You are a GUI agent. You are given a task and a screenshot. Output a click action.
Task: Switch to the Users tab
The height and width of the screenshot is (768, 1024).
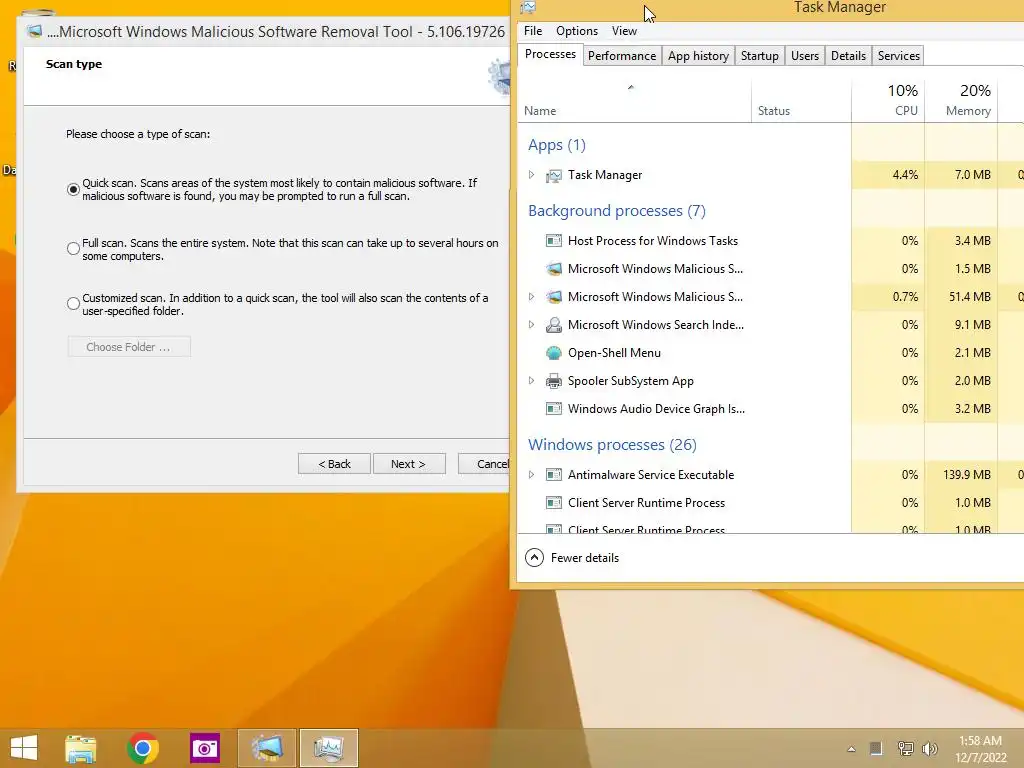coord(805,56)
